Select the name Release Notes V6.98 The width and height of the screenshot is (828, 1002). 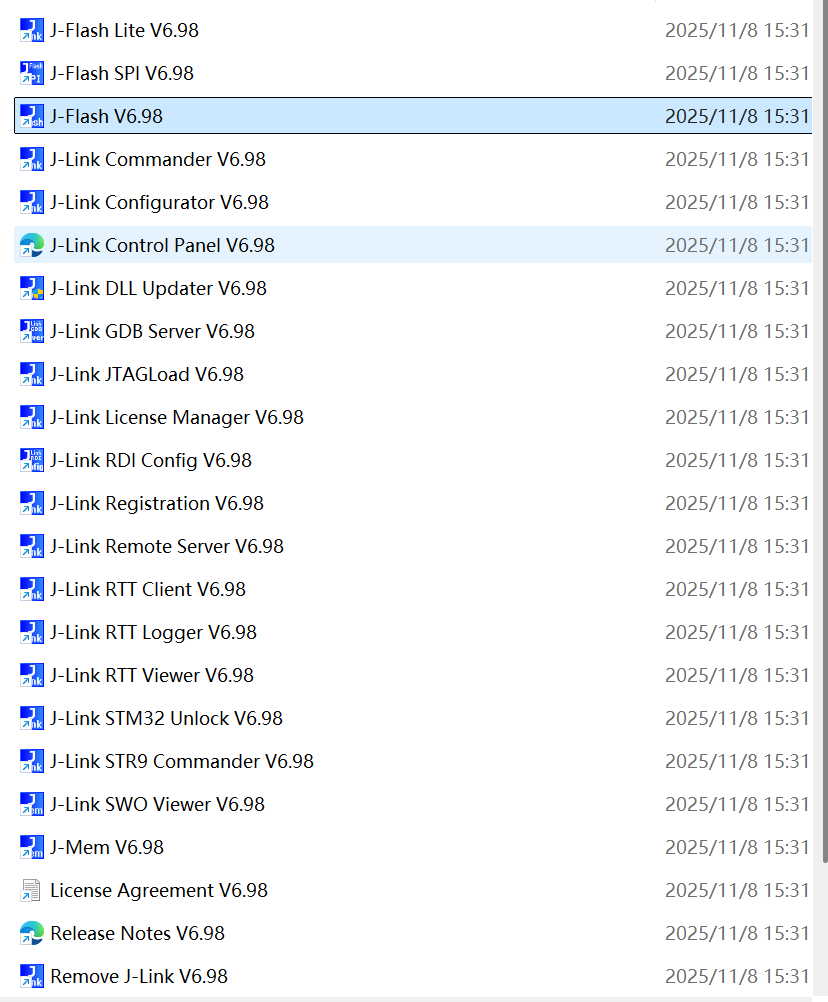coord(137,934)
